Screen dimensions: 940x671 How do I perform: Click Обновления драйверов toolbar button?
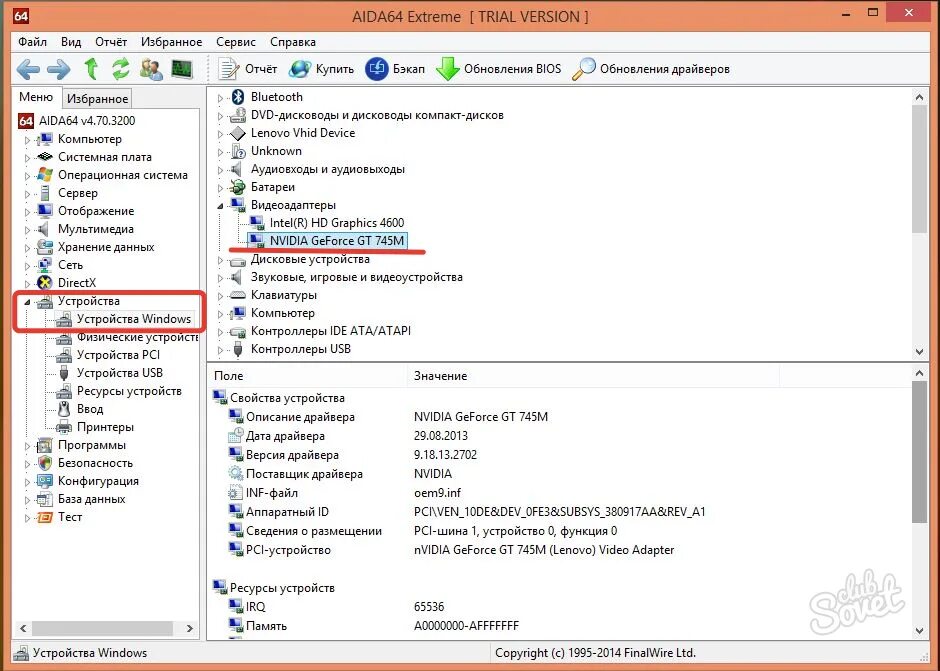[650, 69]
